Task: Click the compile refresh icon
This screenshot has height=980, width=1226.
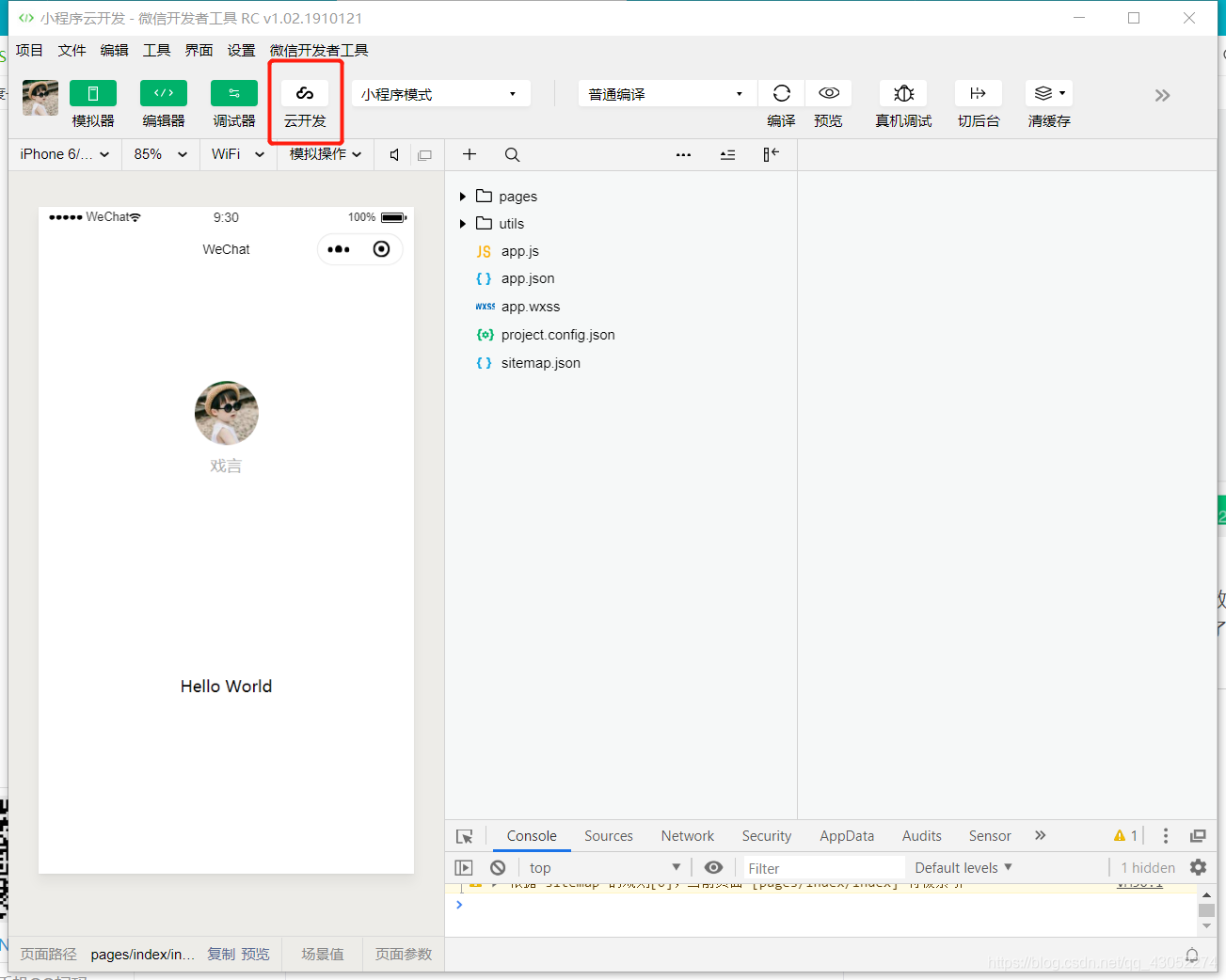Action: click(782, 93)
